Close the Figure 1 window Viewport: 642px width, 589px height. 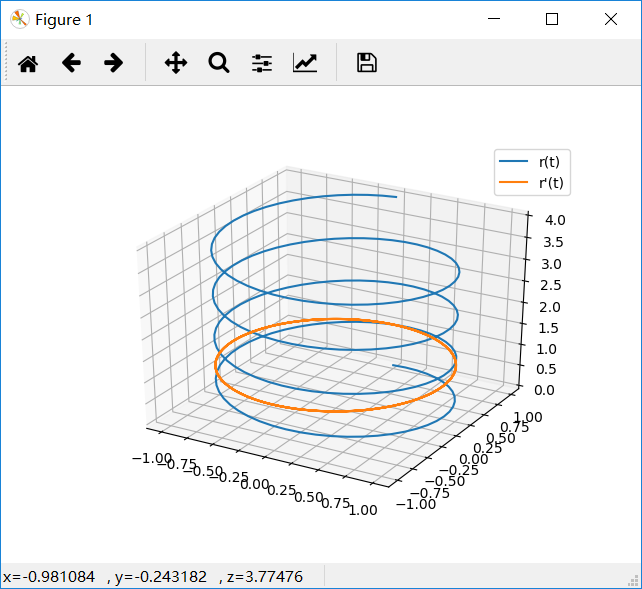[x=611, y=19]
